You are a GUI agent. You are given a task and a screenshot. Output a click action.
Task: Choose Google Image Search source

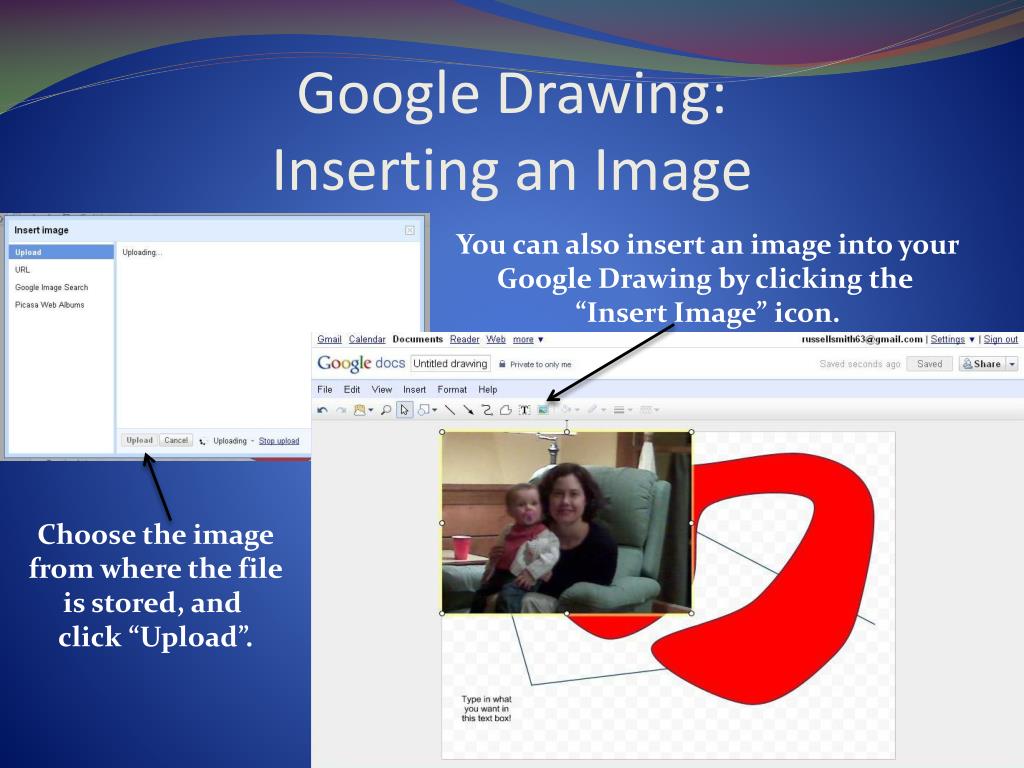coord(52,287)
